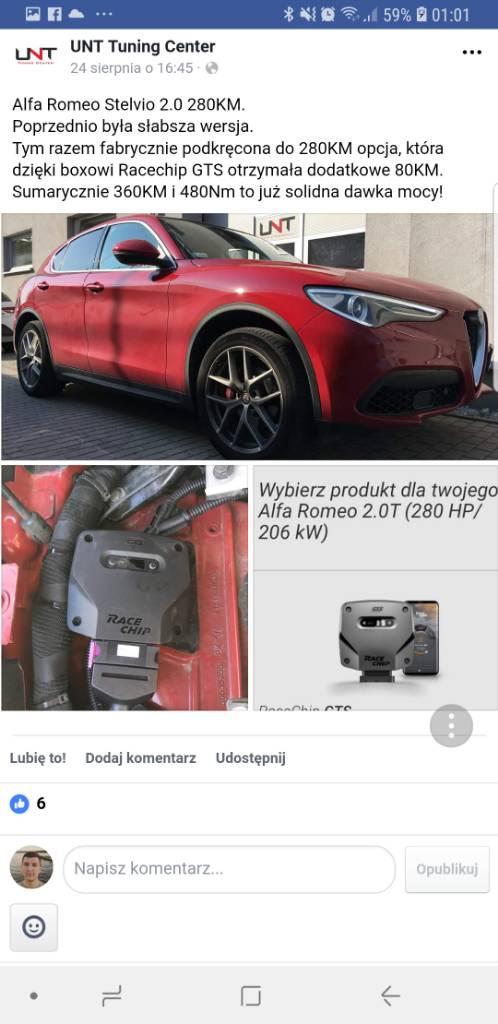This screenshot has width=498, height=1024.
Task: Open the Wybierz produkt RaceChip GTS image
Action: tap(375, 588)
